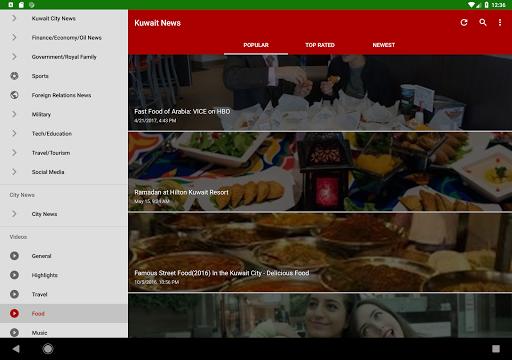Tap the refresh icon in header

[x=464, y=22]
